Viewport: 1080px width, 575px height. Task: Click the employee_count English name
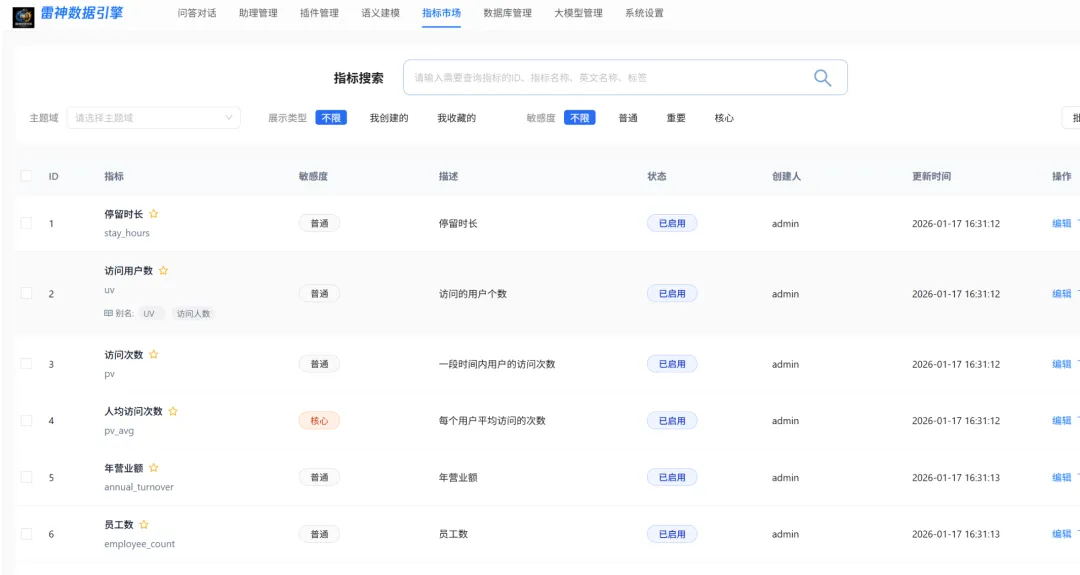pyautogui.click(x=140, y=544)
